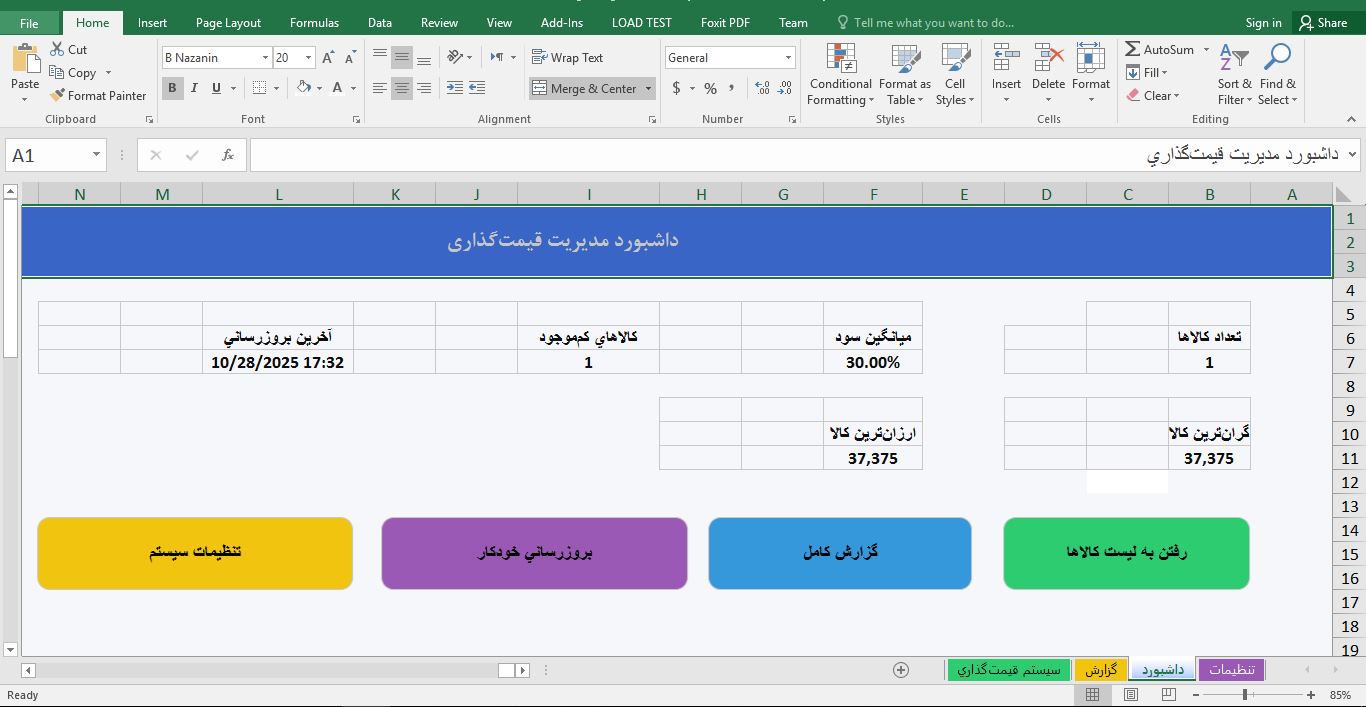1366x707 pixels.
Task: Select the گزارش sheet tab
Action: (1102, 669)
